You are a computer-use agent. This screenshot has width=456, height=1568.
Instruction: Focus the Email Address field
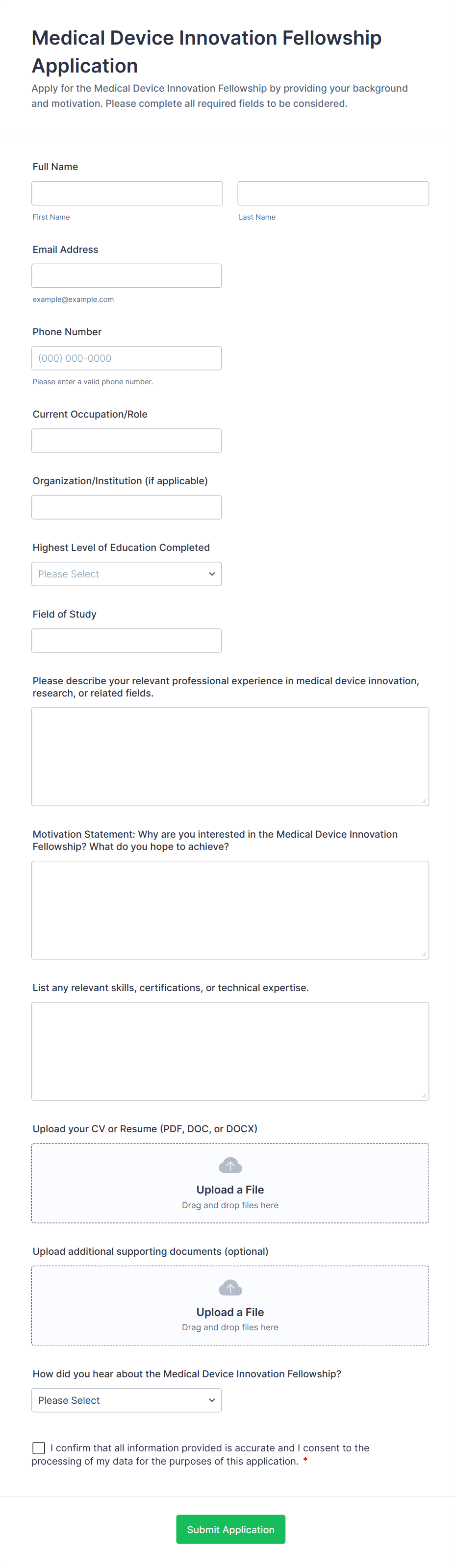(x=127, y=276)
